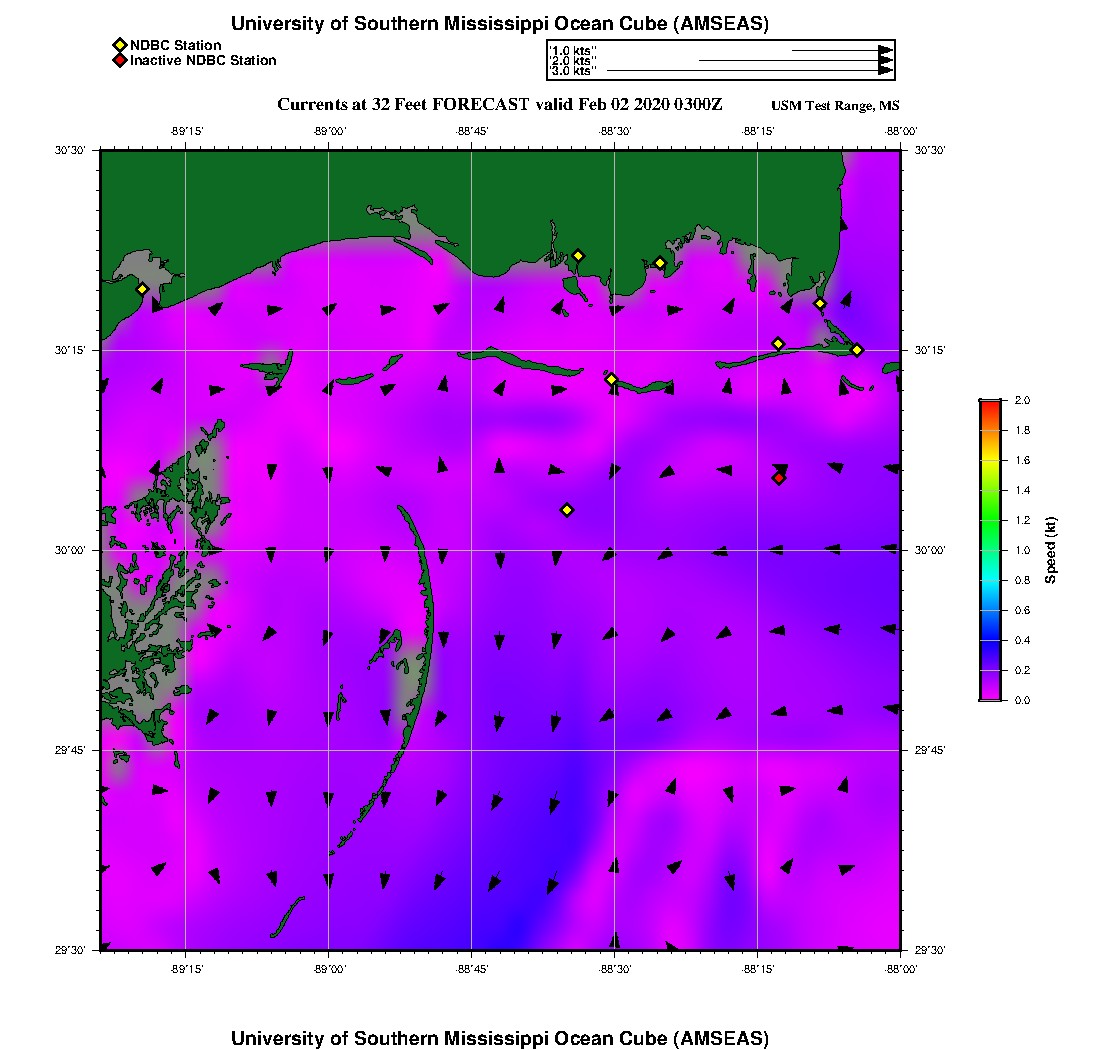1100x1050 pixels.
Task: Select yellow station marker at bay entrance near 30°18'
Action: click(x=819, y=304)
